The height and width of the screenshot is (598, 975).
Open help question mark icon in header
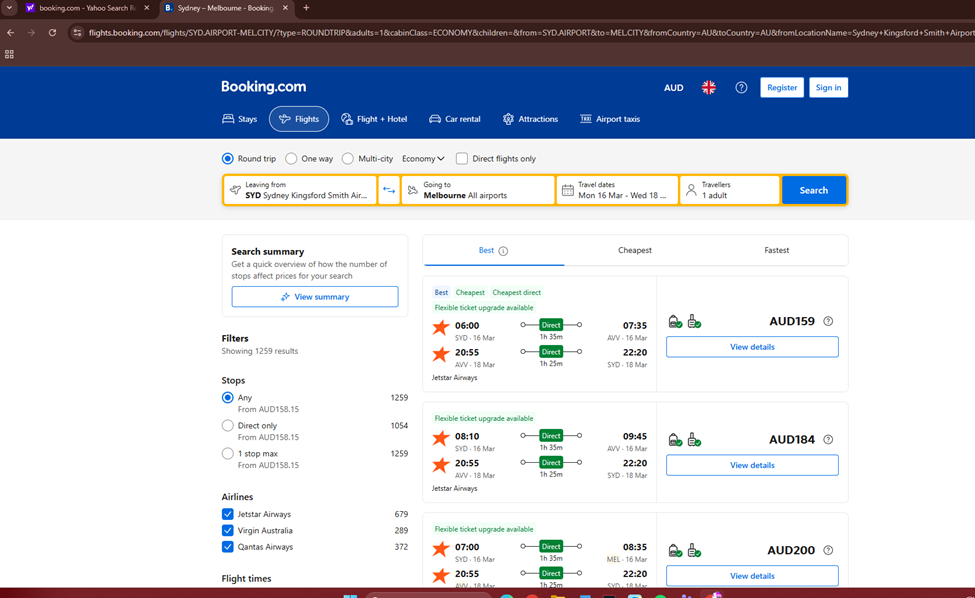tap(741, 88)
